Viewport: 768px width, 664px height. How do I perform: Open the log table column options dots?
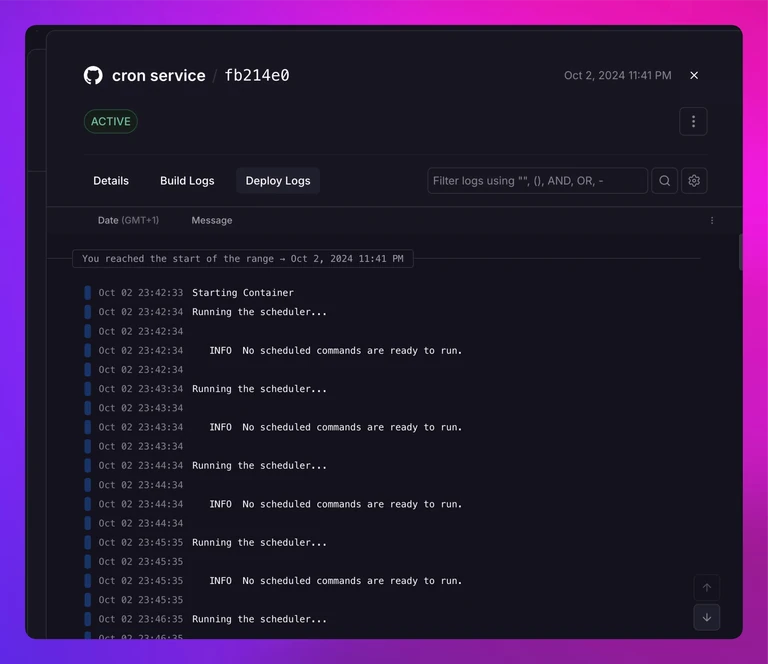click(x=712, y=220)
